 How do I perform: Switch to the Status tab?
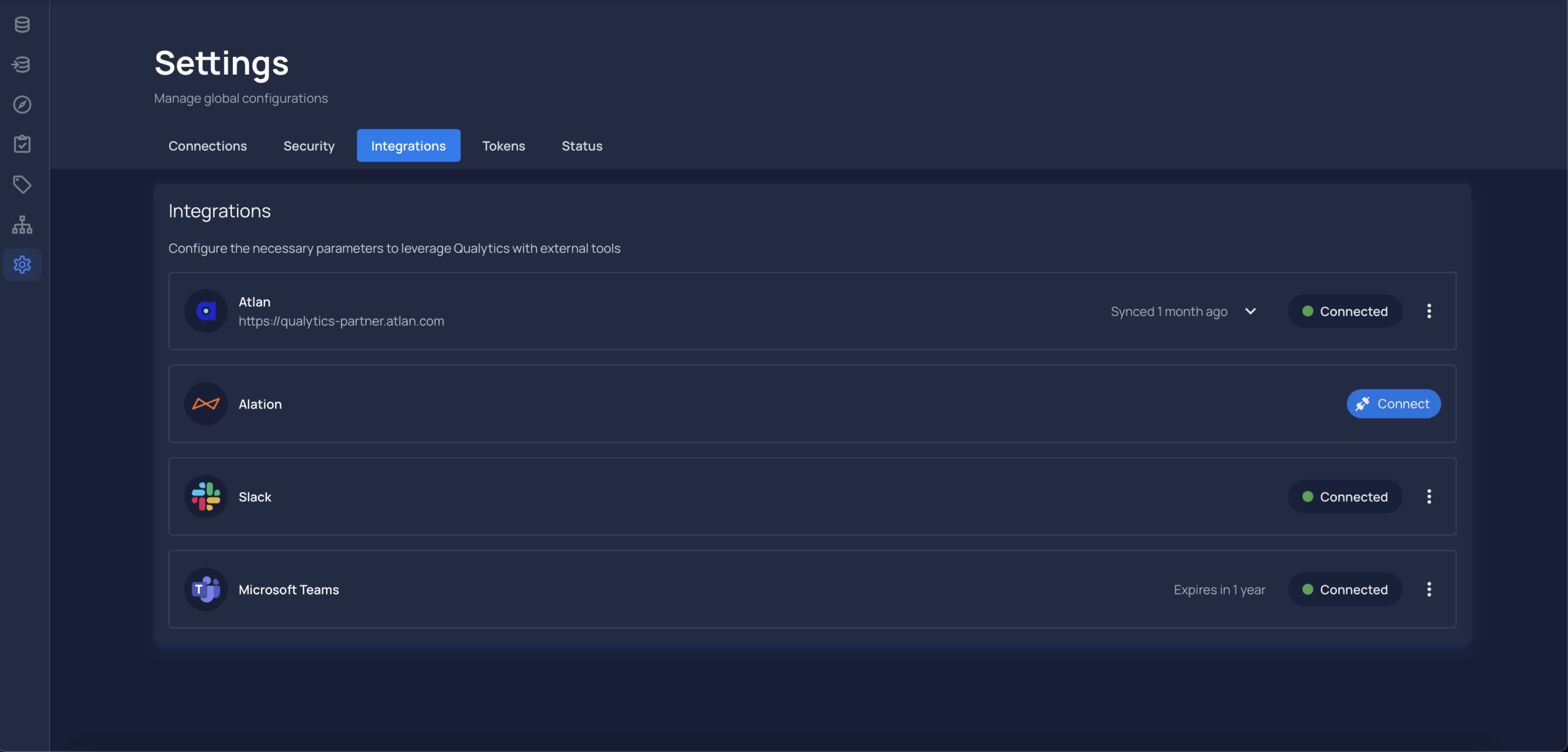[x=582, y=146]
